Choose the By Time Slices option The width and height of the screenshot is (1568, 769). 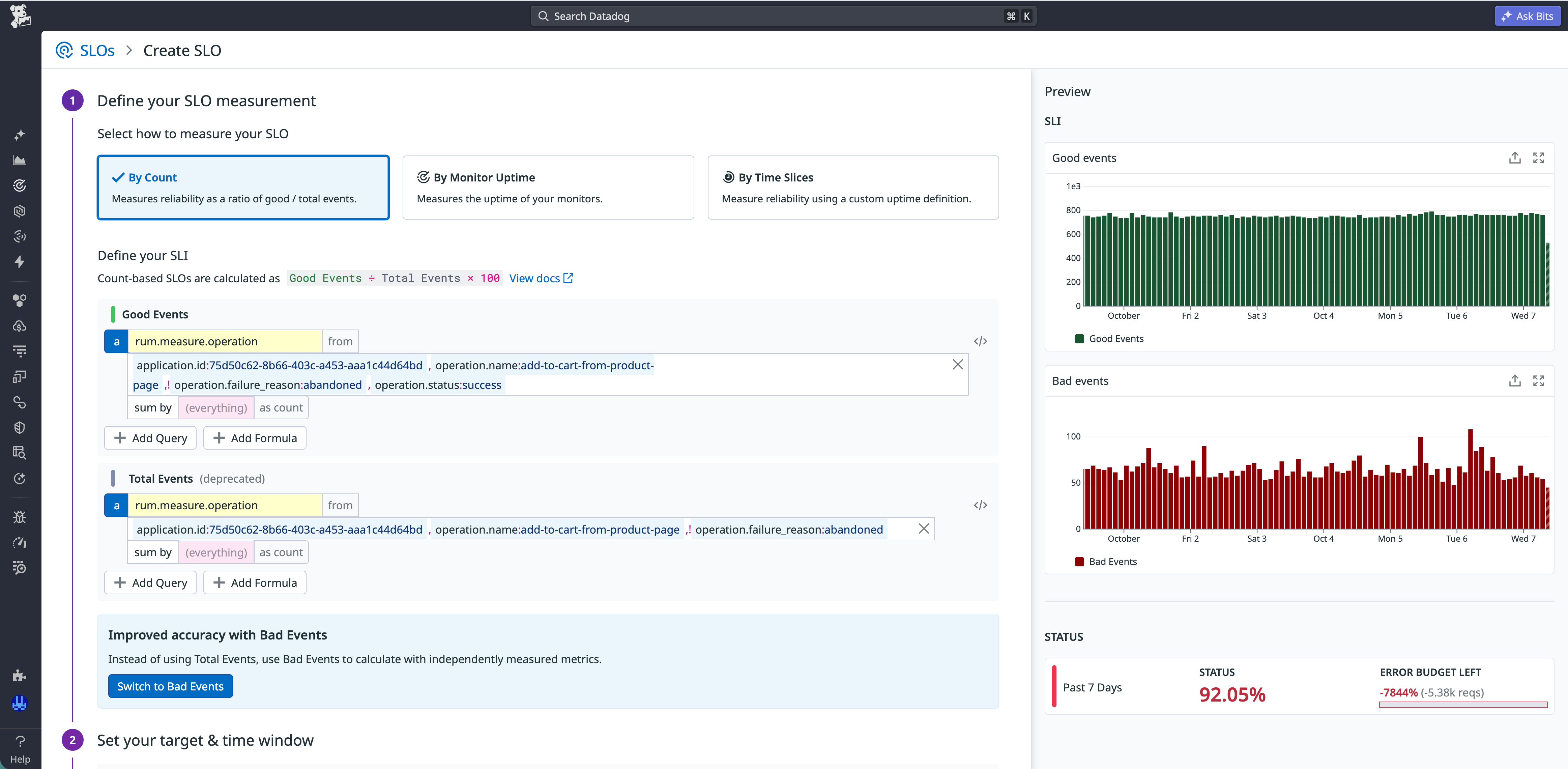(853, 188)
